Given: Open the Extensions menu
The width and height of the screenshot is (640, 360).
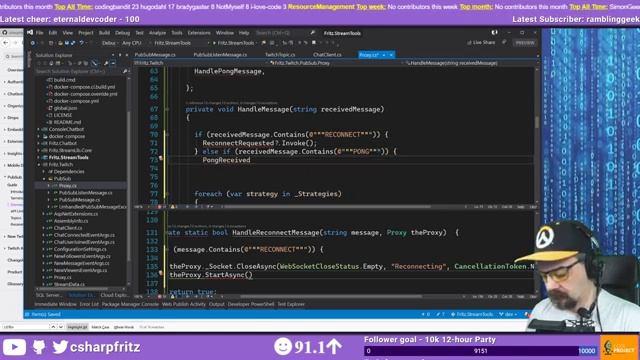Looking at the screenshot, I should tap(199, 33).
